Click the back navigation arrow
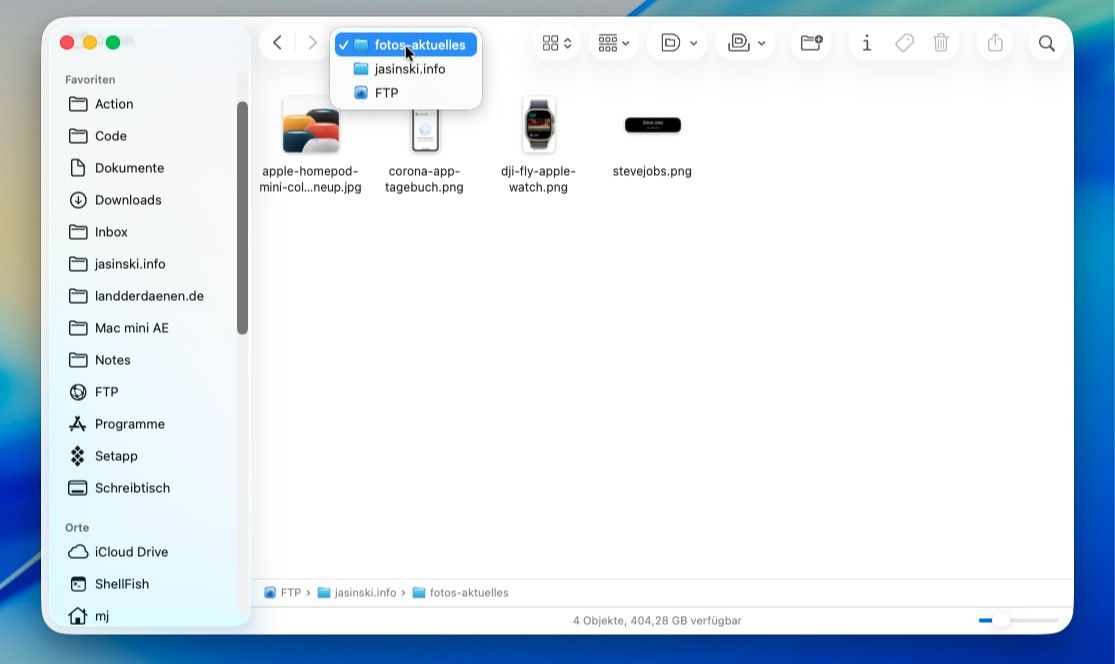The image size is (1115, 664). (277, 43)
